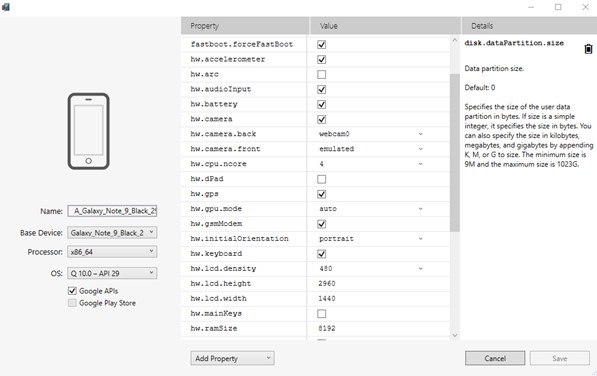This screenshot has height=376, width=597.
Task: Toggle hw.gsmModem checkbox
Action: [321, 224]
